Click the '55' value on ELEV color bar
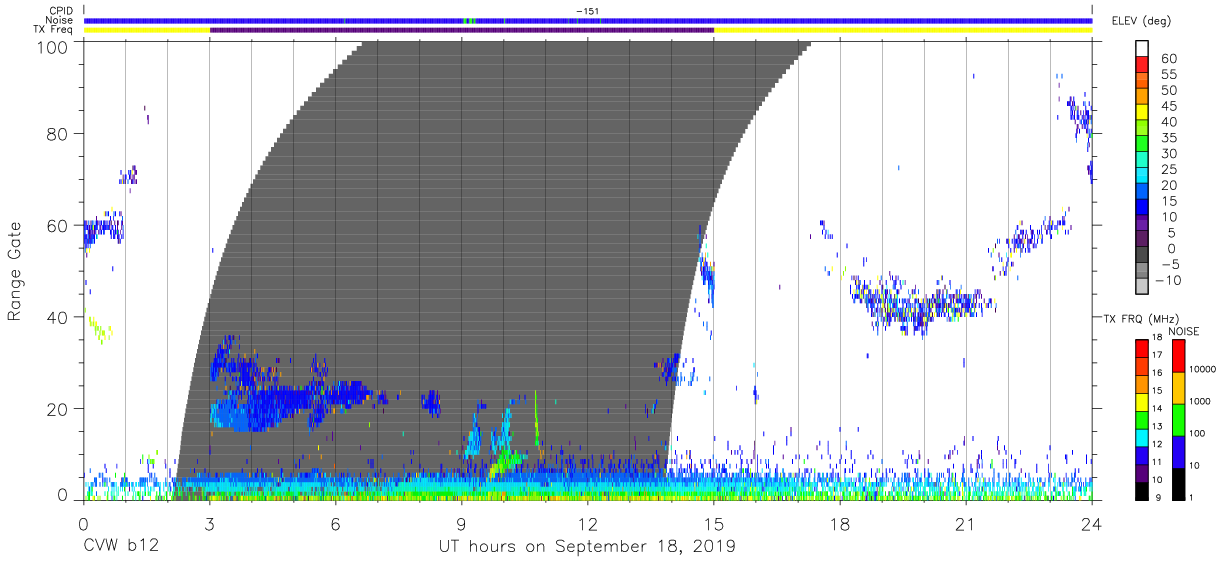The height and width of the screenshot is (567, 1228). coord(1169,75)
